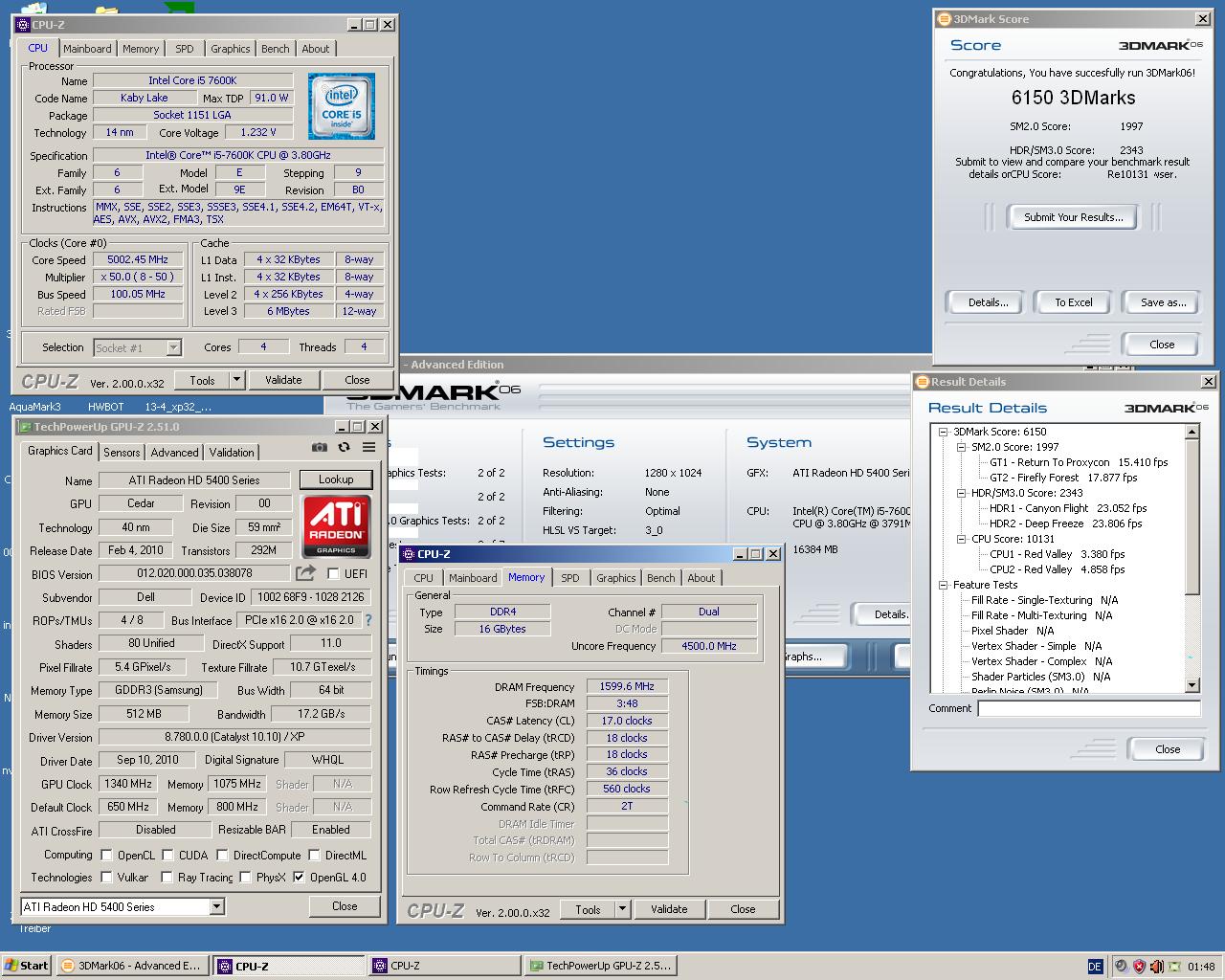Viewport: 1225px width, 980px height.
Task: Open green tray icon beside clock
Action: [1173, 967]
